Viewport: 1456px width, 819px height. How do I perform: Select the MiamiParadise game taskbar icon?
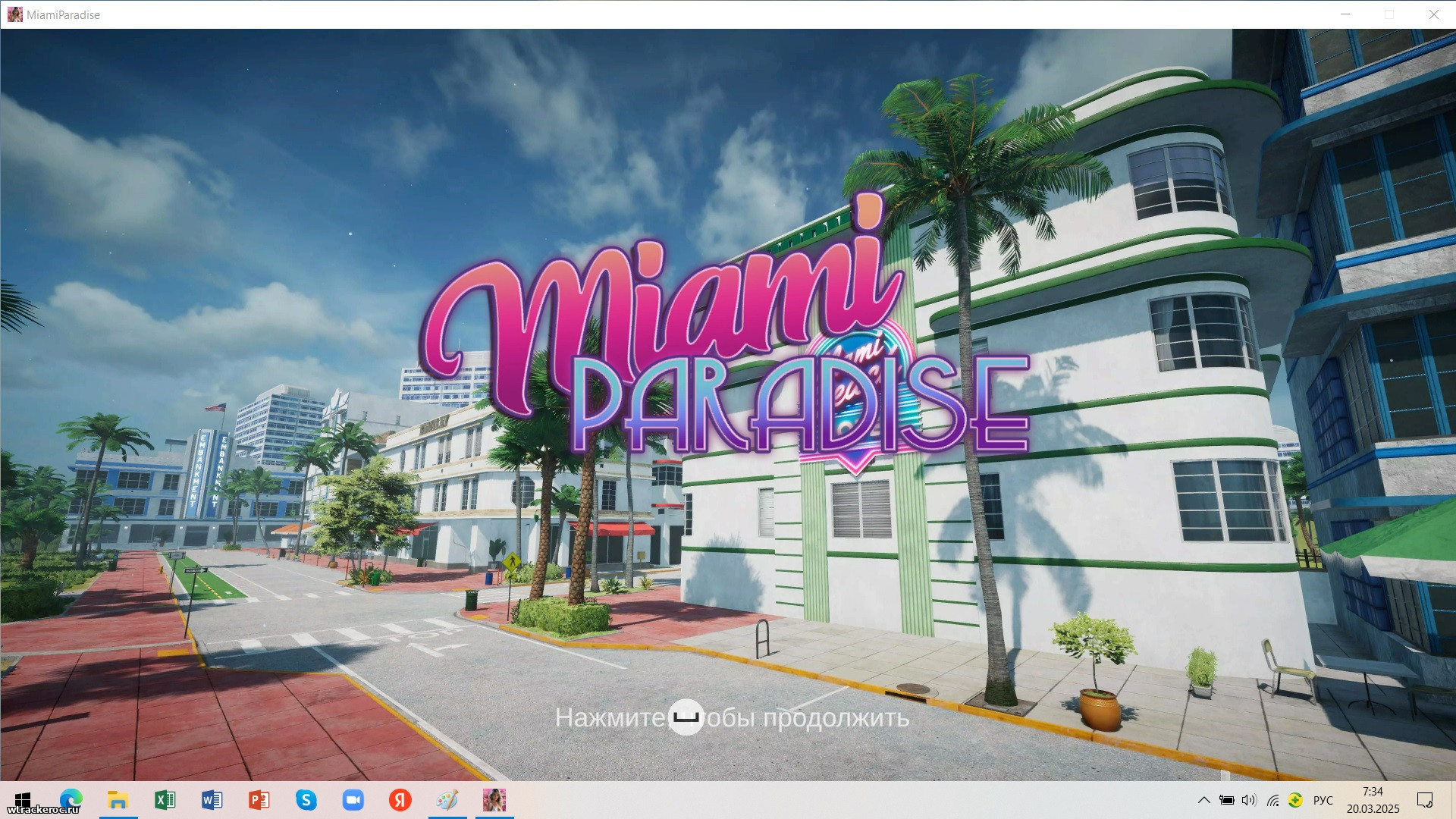click(x=494, y=800)
